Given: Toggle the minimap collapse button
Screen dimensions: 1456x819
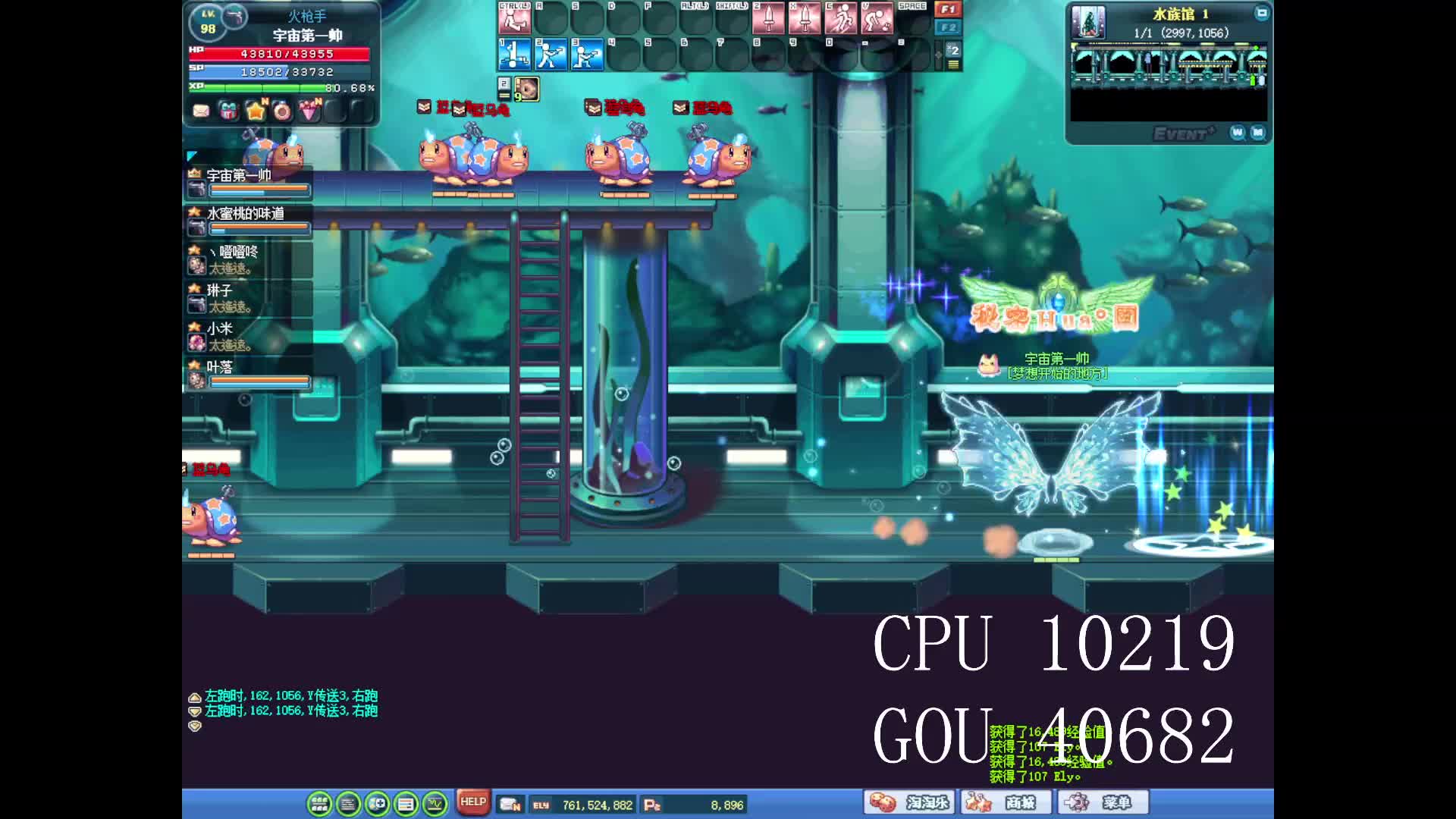Looking at the screenshot, I should tap(1261, 14).
